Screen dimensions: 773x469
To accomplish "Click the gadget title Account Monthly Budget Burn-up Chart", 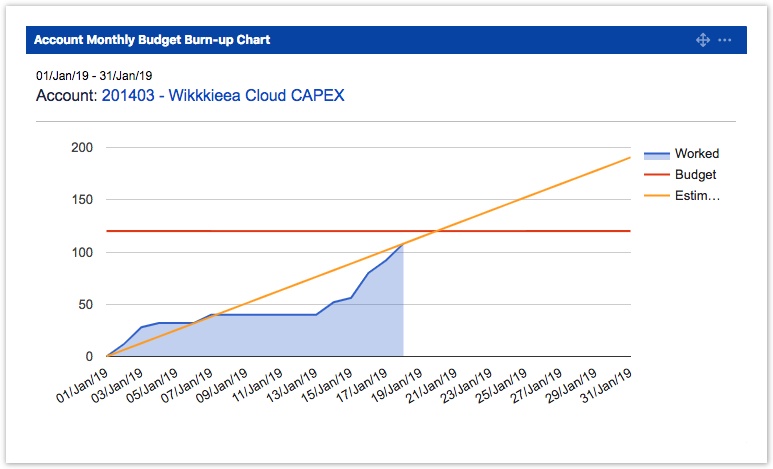I will (x=152, y=40).
